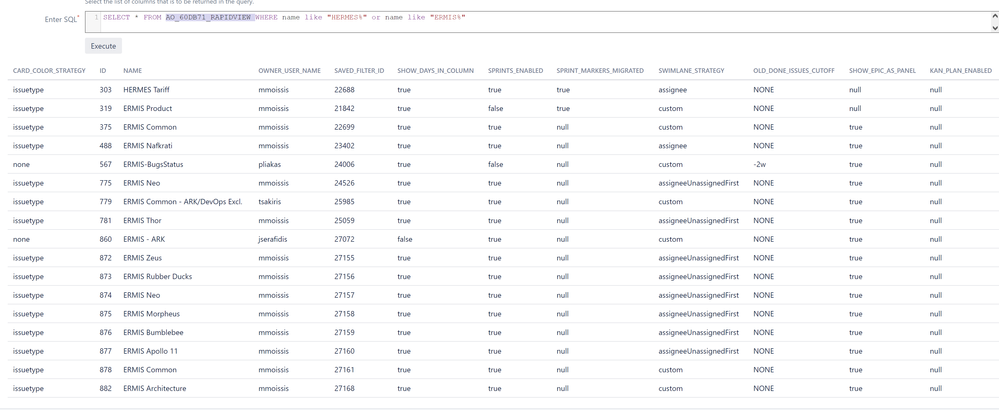Click the false value in ERMIS - ARK row
This screenshot has width=999, height=410.
(x=405, y=239)
